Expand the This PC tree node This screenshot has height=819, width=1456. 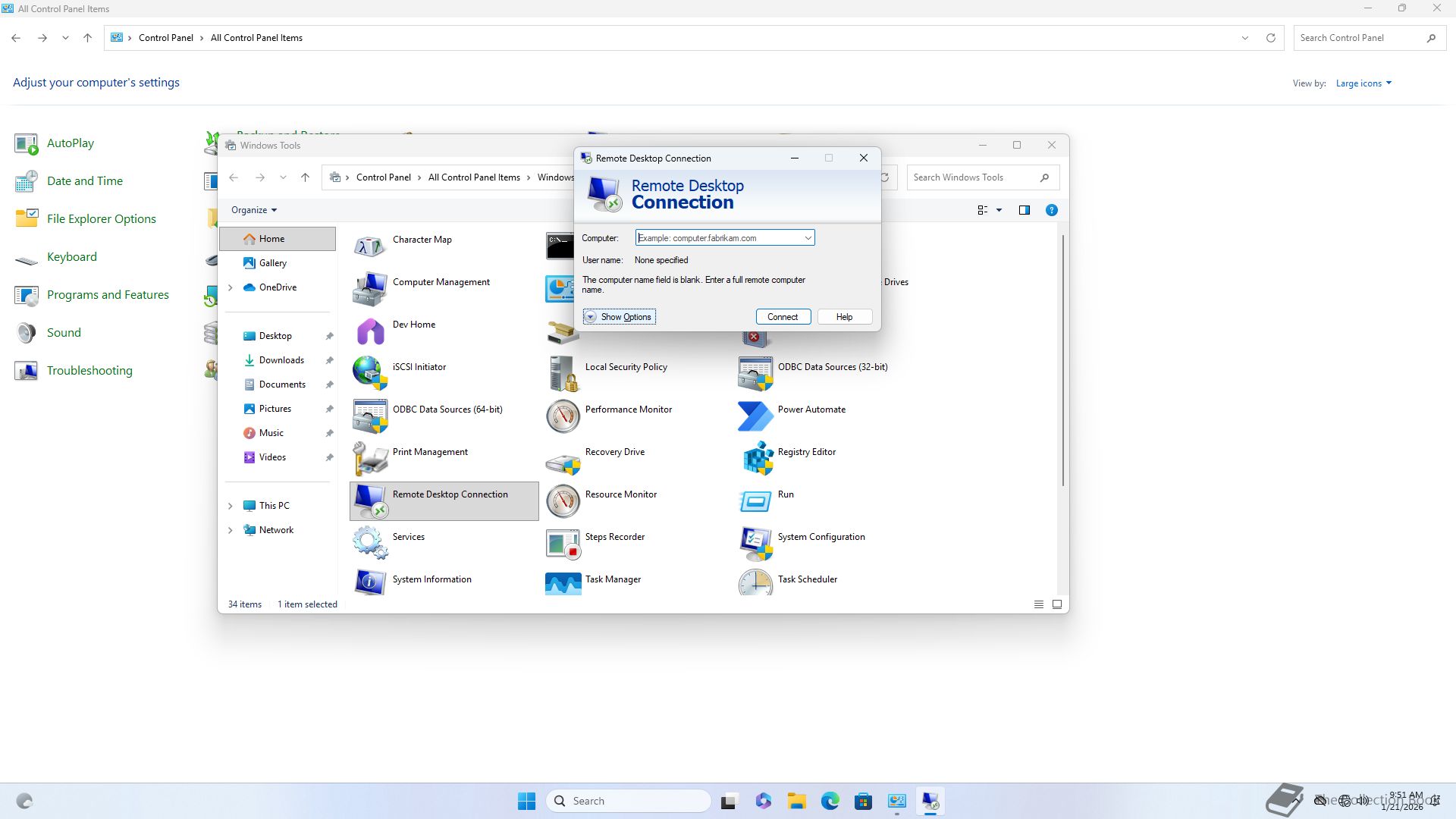[231, 506]
